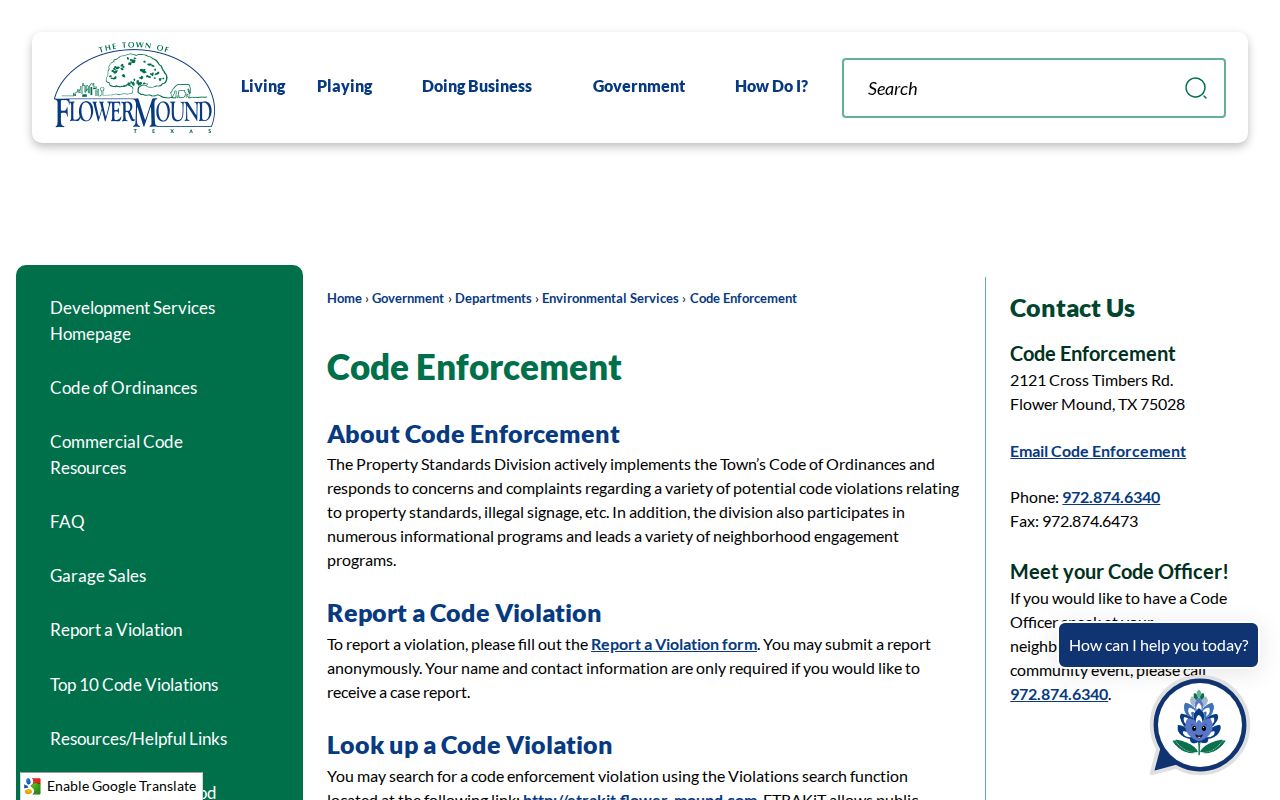This screenshot has height=800, width=1280.
Task: Click the Departments breadcrumb
Action: [x=493, y=298]
